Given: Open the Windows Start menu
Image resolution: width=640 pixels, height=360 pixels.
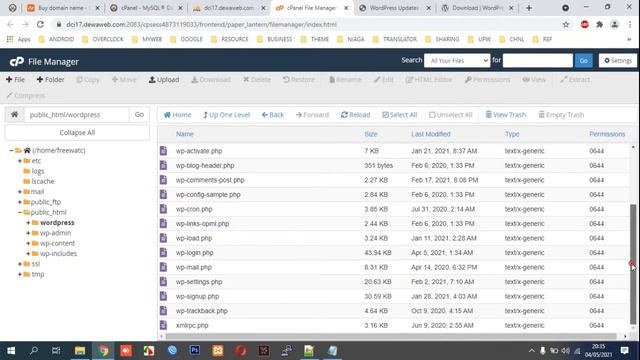Looking at the screenshot, I should click(11, 351).
